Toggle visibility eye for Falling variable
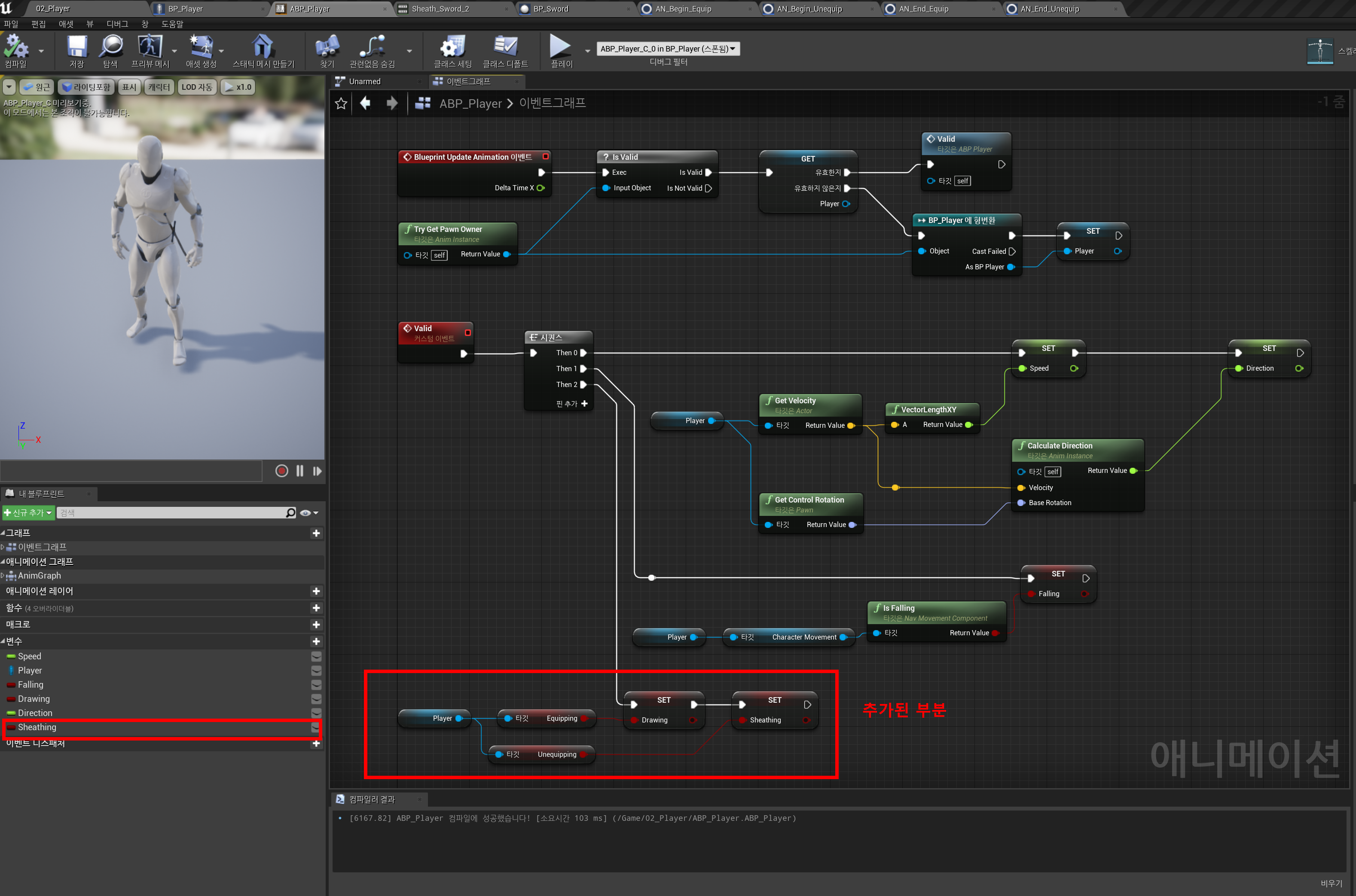Screen dimensions: 1356x896 point(316,685)
